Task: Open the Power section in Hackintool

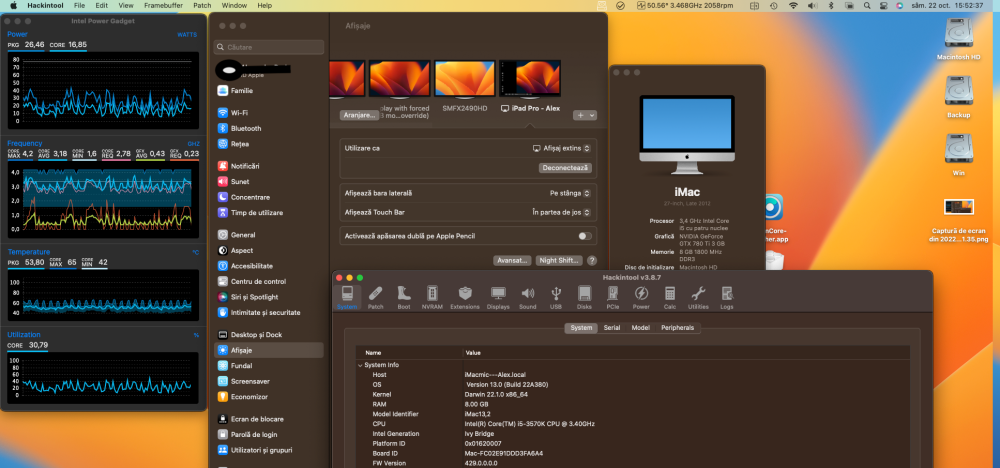Action: 641,298
